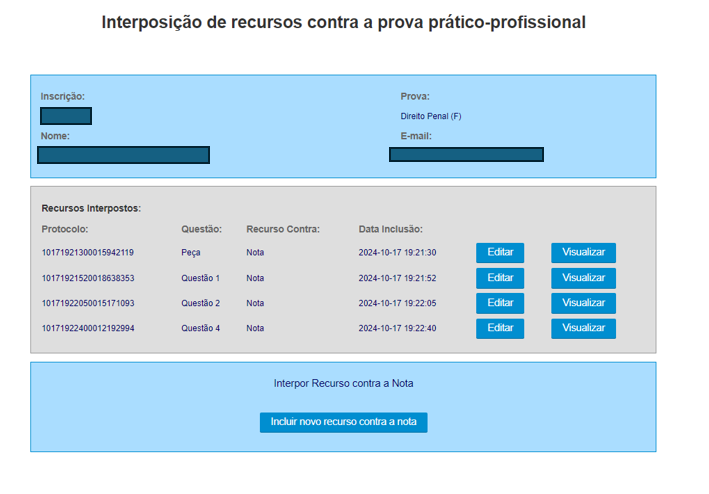The height and width of the screenshot is (494, 709).
Task: Click the Direito Penal (F) exam text
Action: (431, 116)
